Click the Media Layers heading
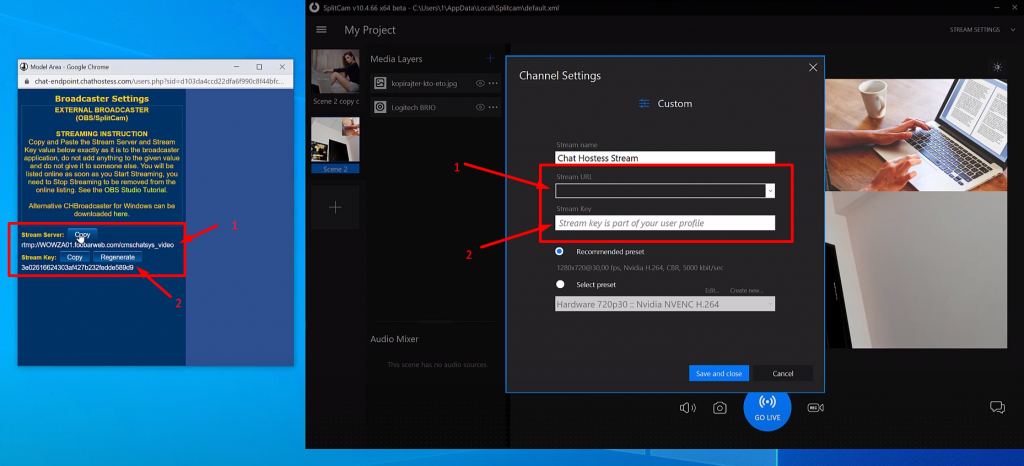This screenshot has width=1024, height=466. 396,59
